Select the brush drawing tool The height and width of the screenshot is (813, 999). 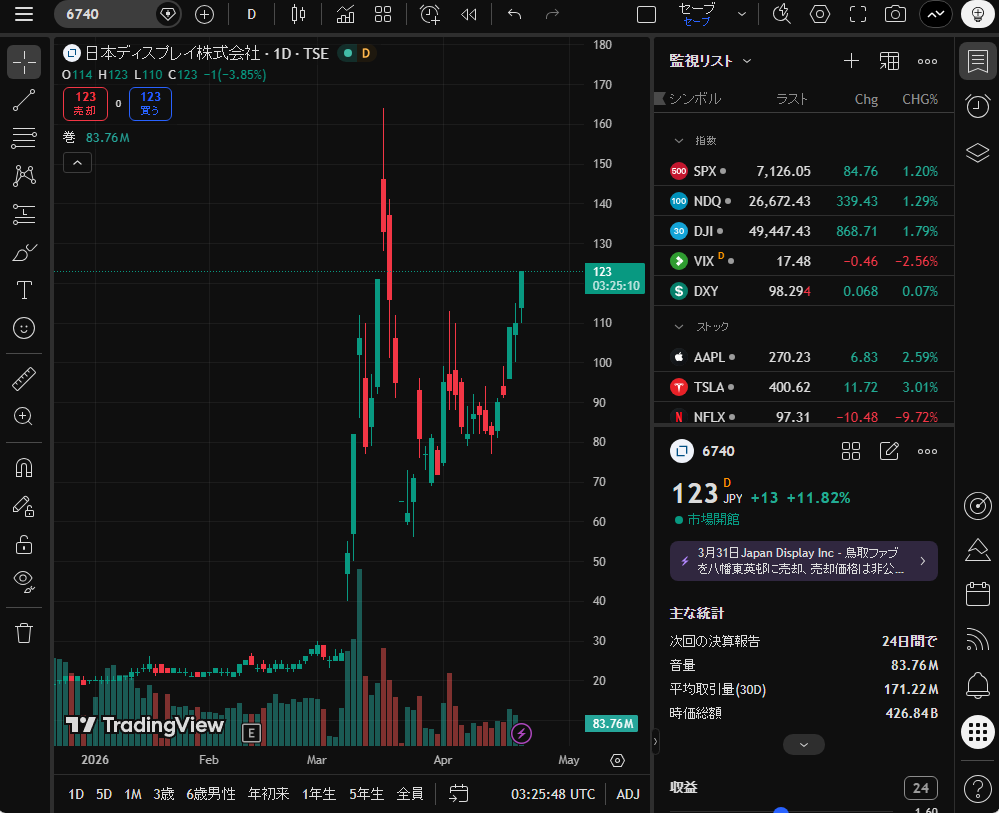pos(24,252)
